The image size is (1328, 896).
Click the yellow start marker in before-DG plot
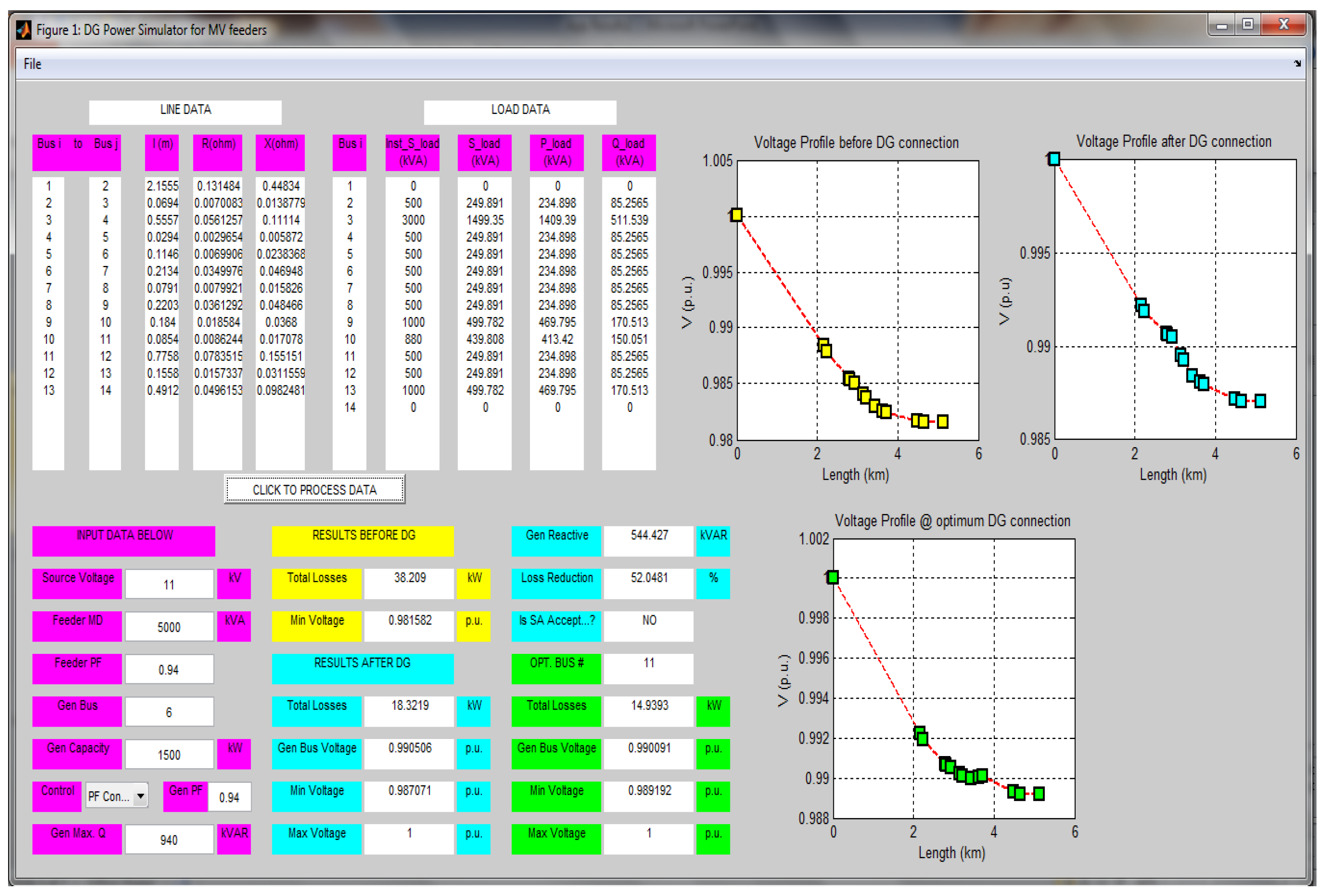pyautogui.click(x=736, y=215)
